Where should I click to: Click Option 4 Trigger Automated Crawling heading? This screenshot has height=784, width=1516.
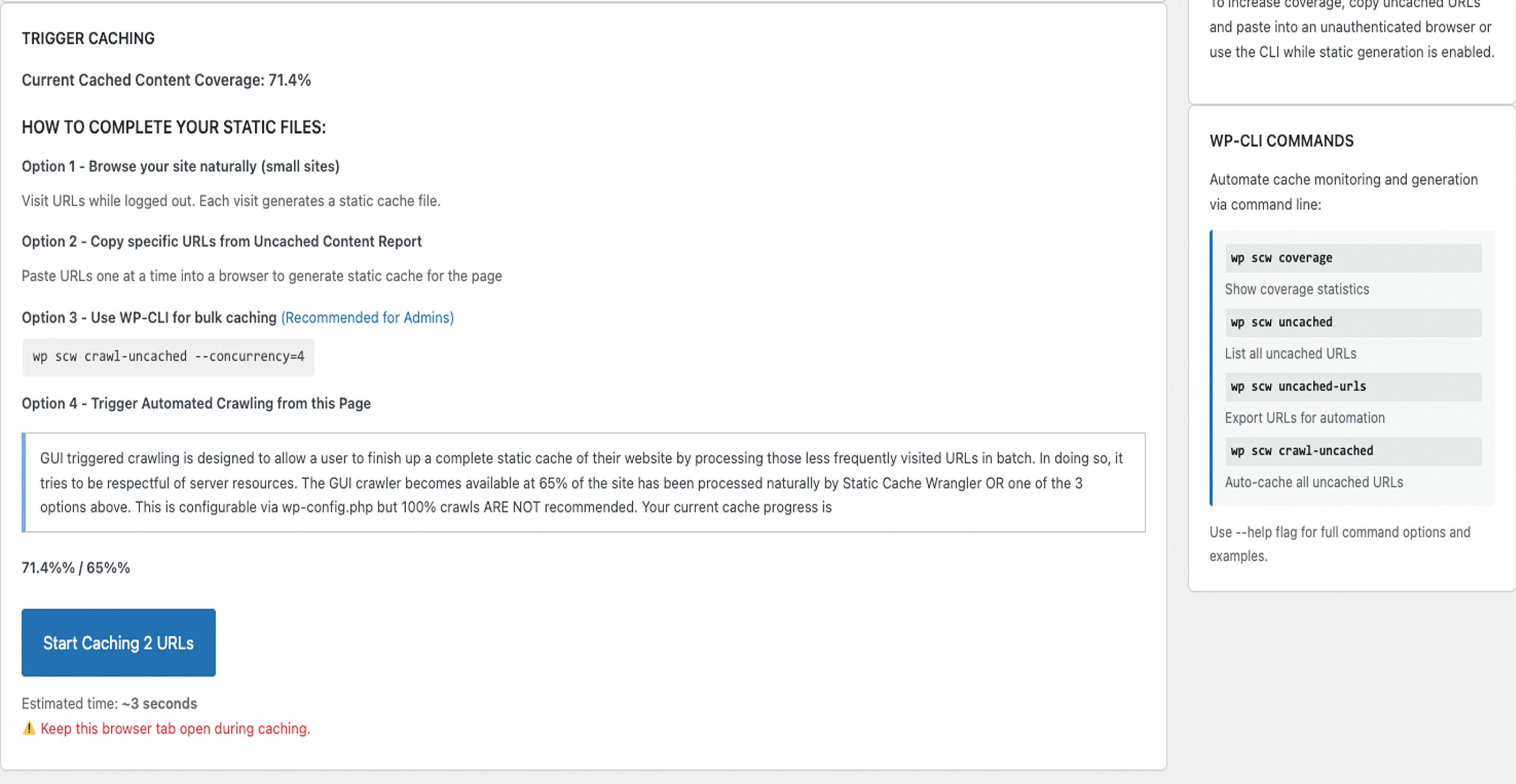click(x=196, y=403)
